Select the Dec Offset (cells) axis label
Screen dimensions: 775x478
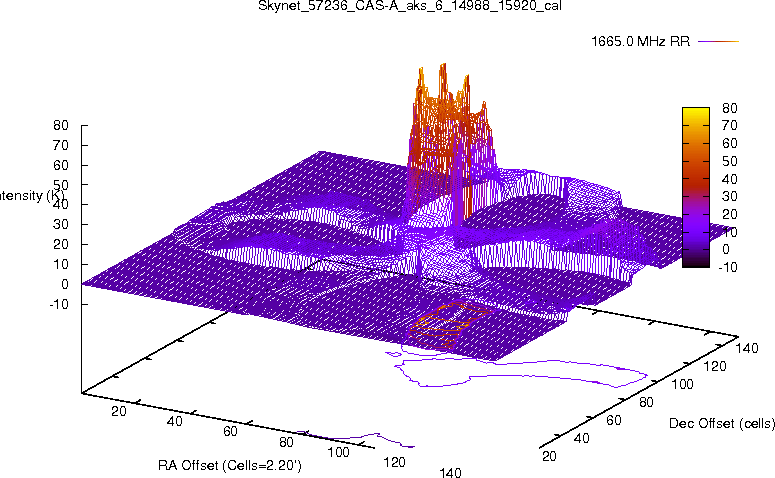pyautogui.click(x=722, y=423)
